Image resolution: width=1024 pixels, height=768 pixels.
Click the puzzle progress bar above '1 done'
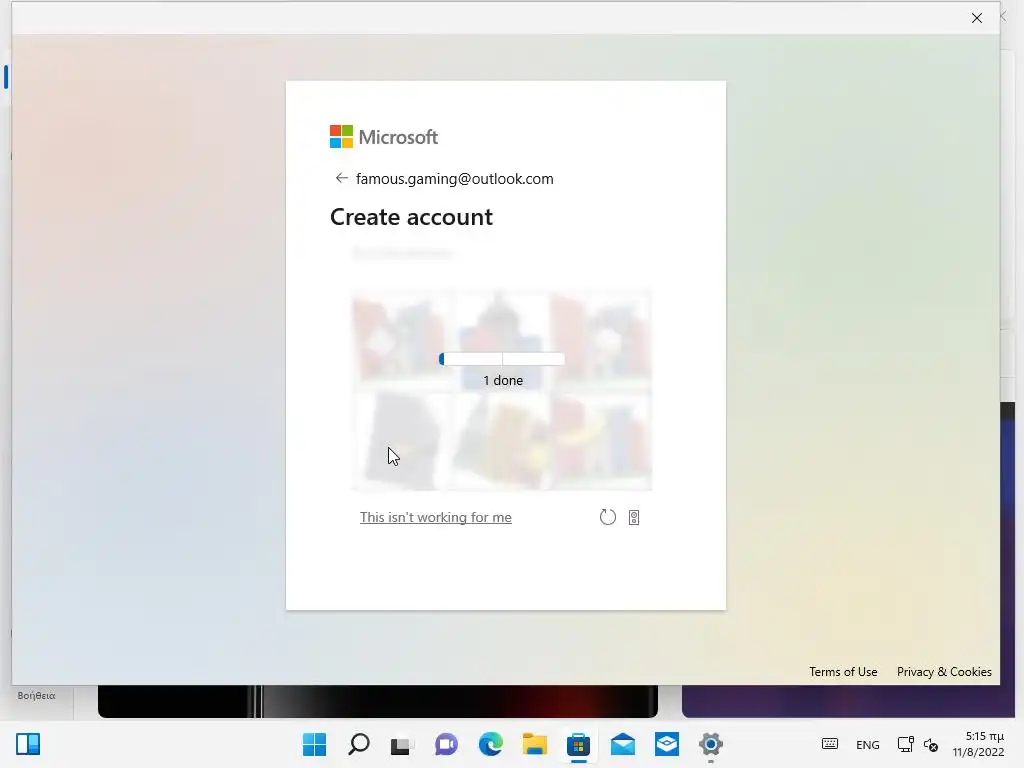coord(502,359)
